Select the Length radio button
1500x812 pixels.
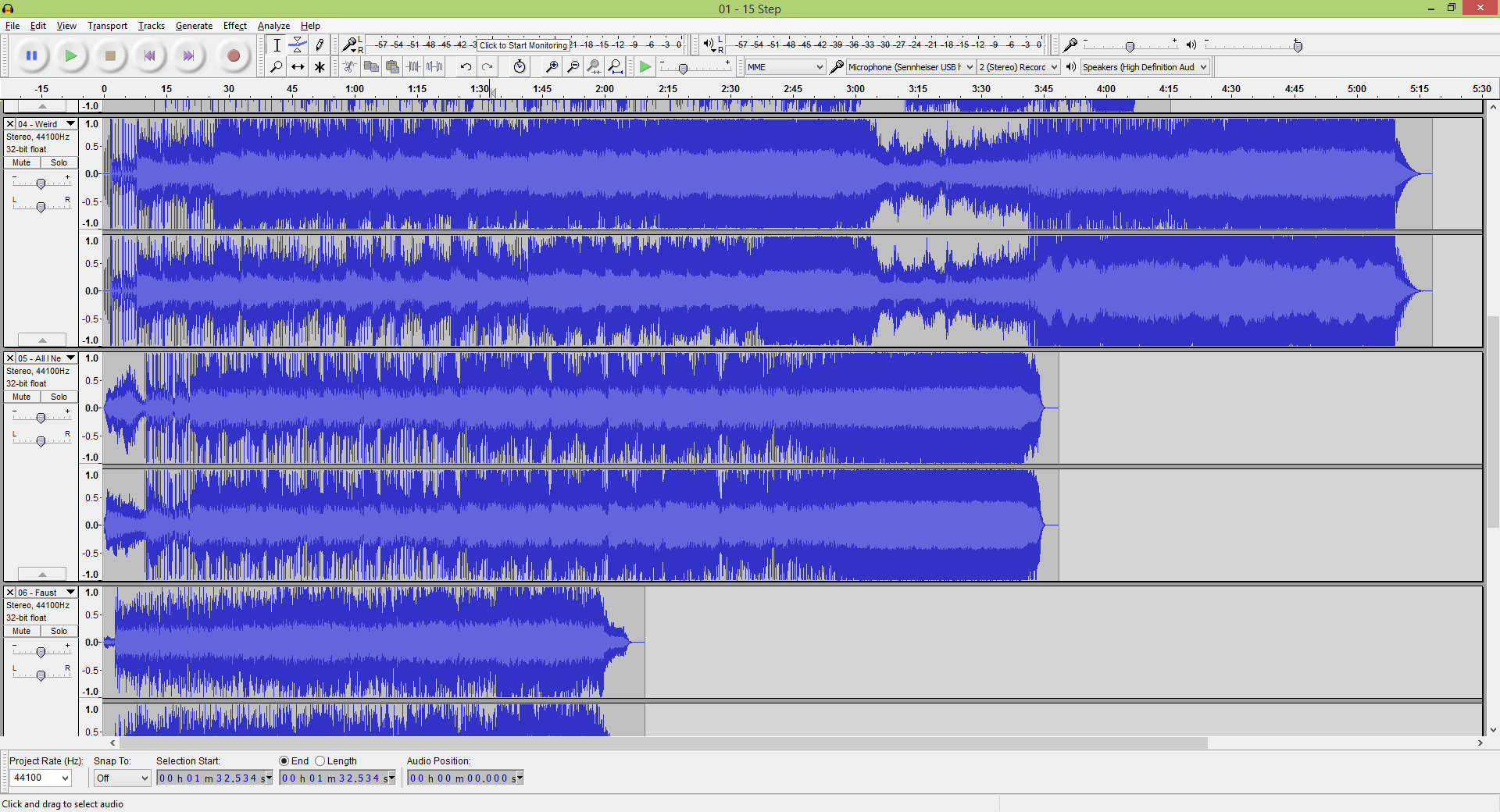(320, 761)
